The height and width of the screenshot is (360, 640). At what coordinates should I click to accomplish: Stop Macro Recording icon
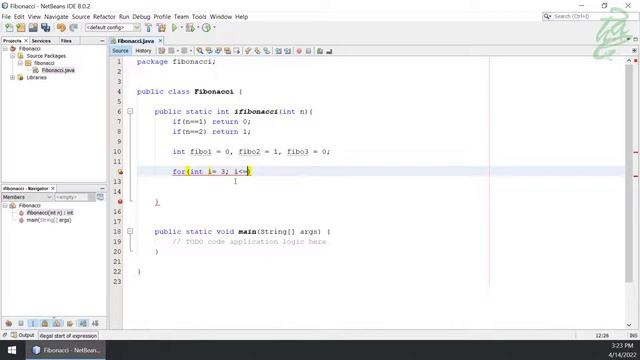pyautogui.click(x=309, y=51)
